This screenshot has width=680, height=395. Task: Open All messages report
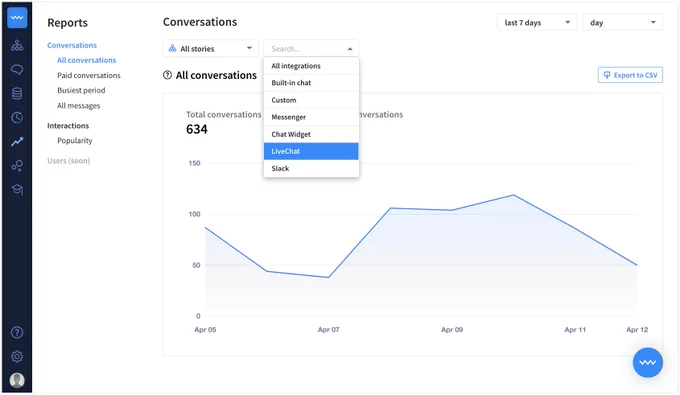(x=78, y=106)
